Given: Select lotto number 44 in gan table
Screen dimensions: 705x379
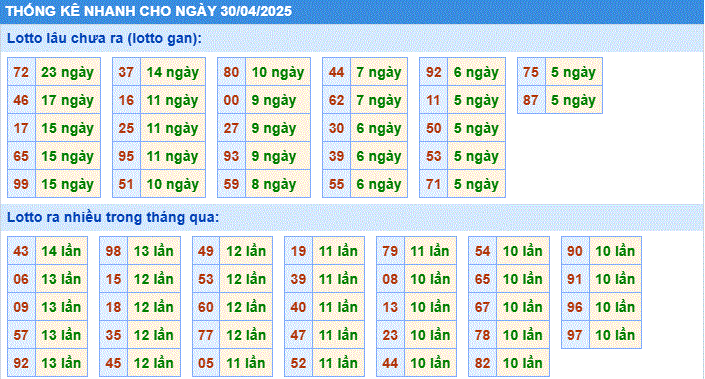Looking at the screenshot, I should pos(336,72).
